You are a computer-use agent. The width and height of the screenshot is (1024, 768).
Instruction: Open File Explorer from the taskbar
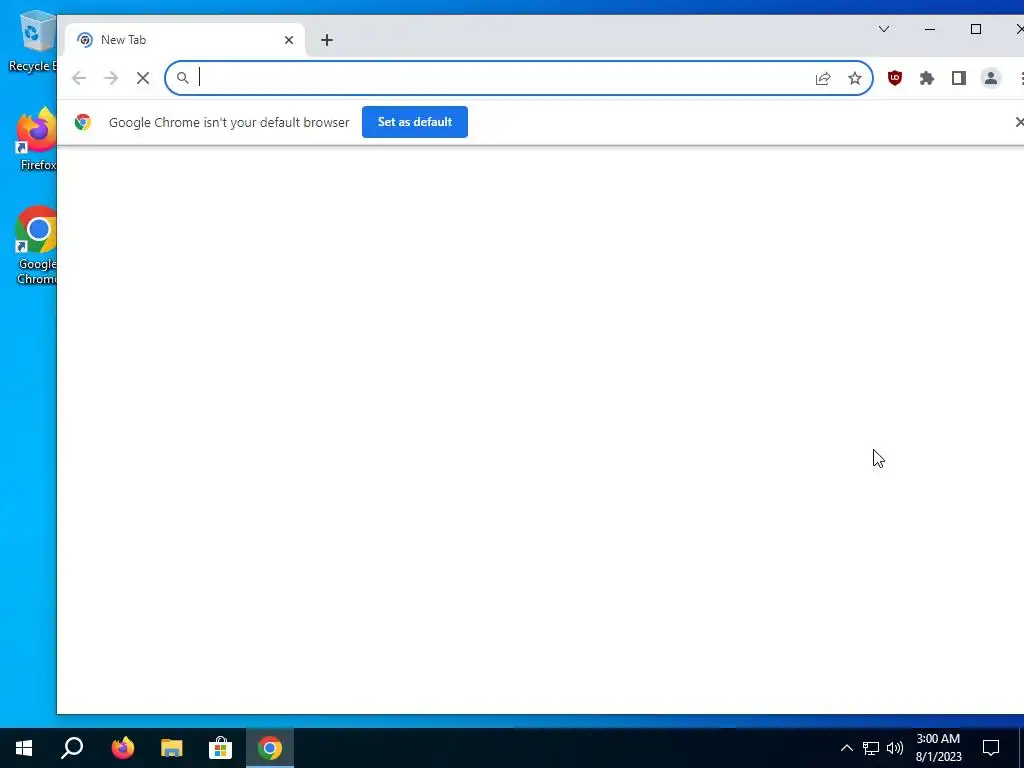172,748
